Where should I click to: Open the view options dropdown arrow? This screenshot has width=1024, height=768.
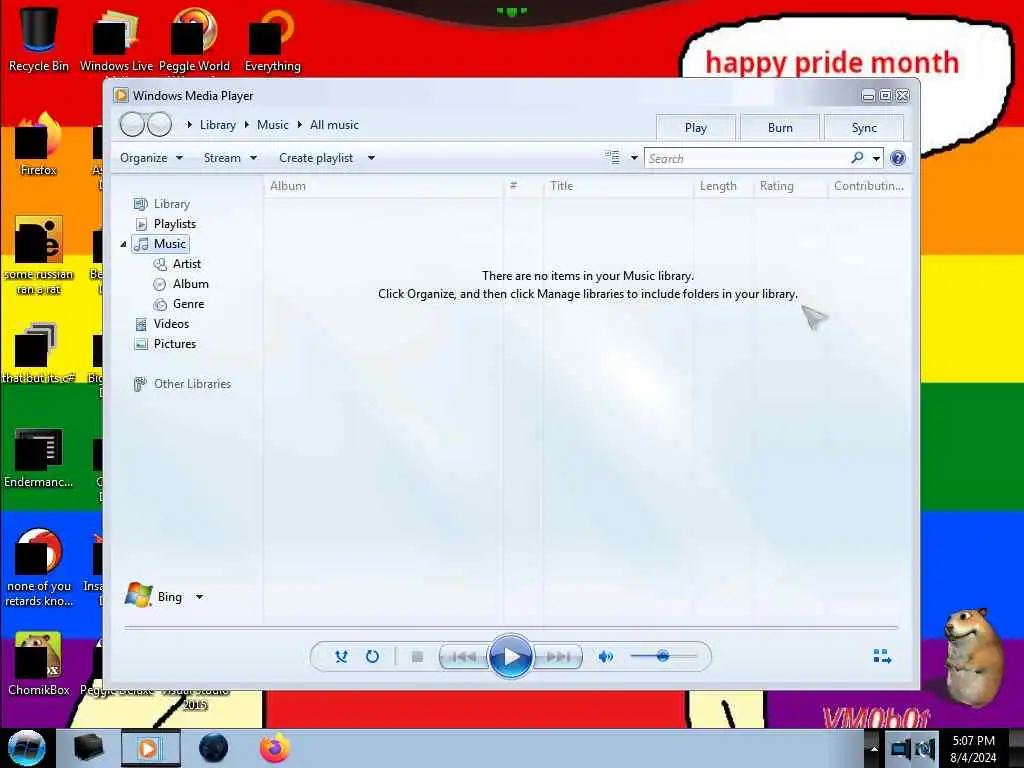[x=633, y=158]
